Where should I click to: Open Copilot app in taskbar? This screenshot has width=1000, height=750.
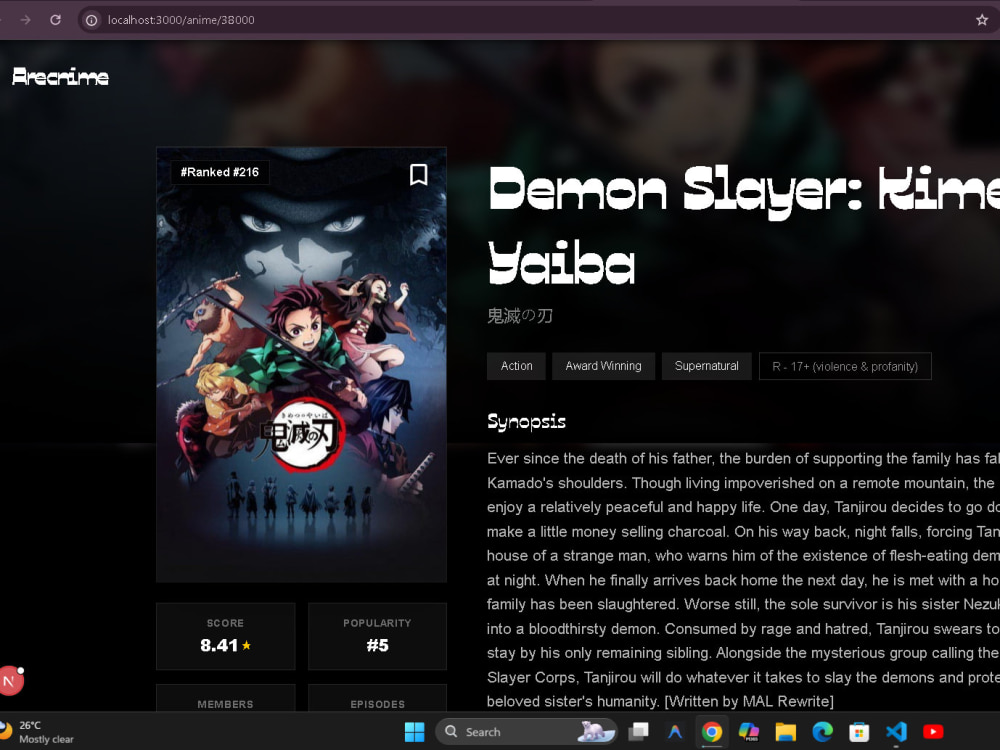[x=749, y=732]
